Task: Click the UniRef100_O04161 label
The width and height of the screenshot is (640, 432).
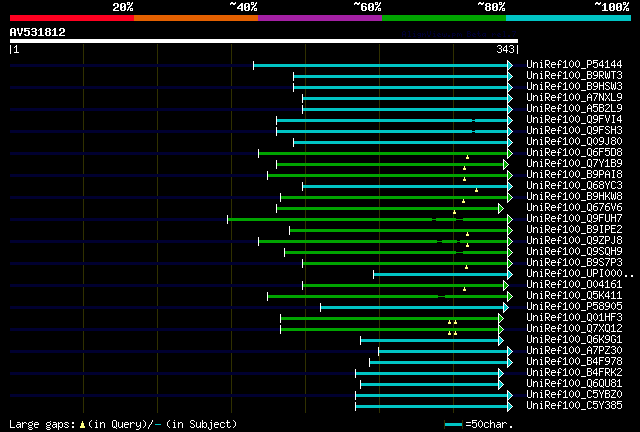Action: click(574, 285)
